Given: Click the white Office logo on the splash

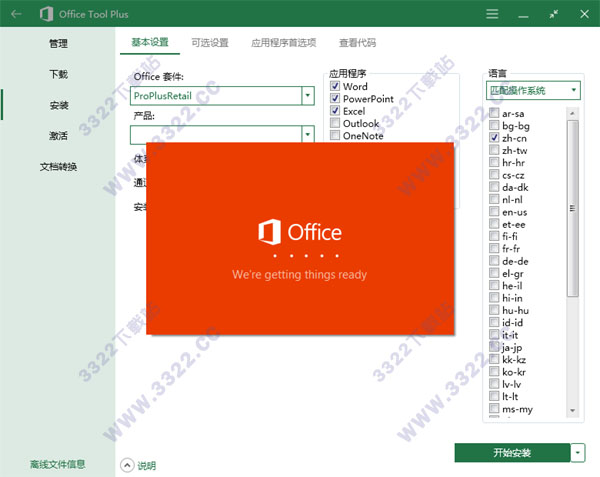Looking at the screenshot, I should [x=269, y=232].
